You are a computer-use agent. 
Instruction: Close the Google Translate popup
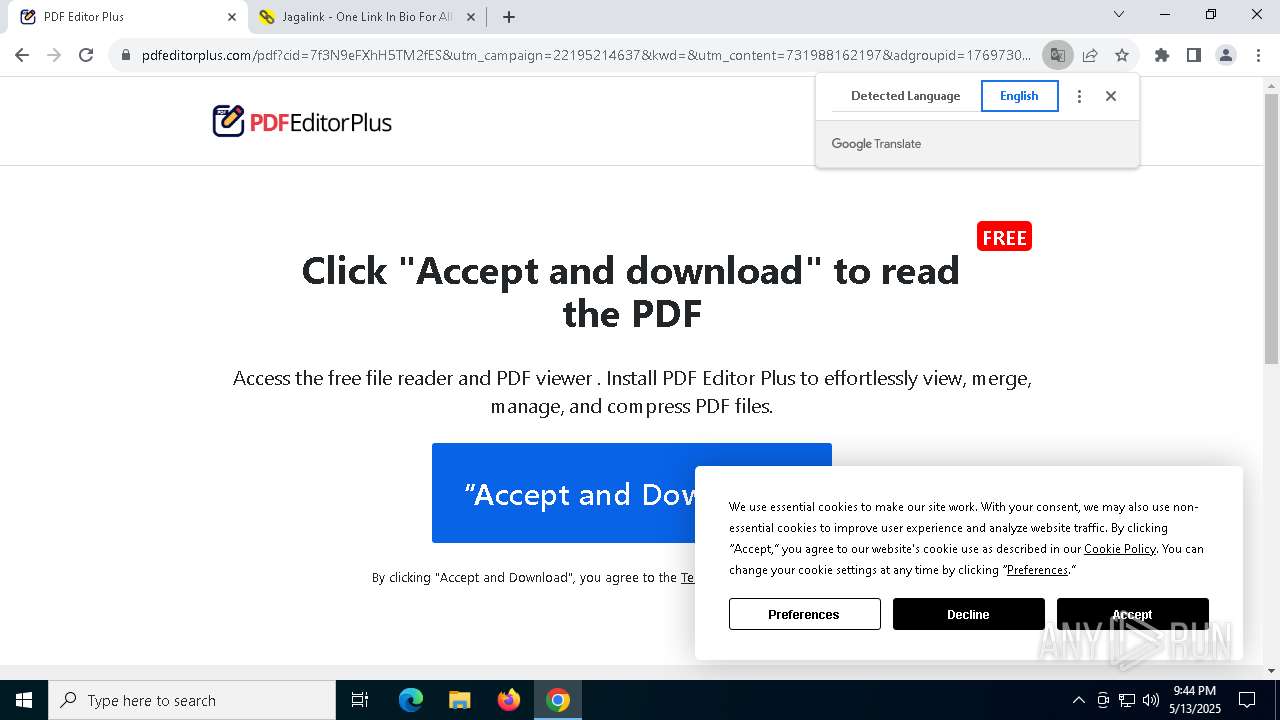tap(1111, 96)
